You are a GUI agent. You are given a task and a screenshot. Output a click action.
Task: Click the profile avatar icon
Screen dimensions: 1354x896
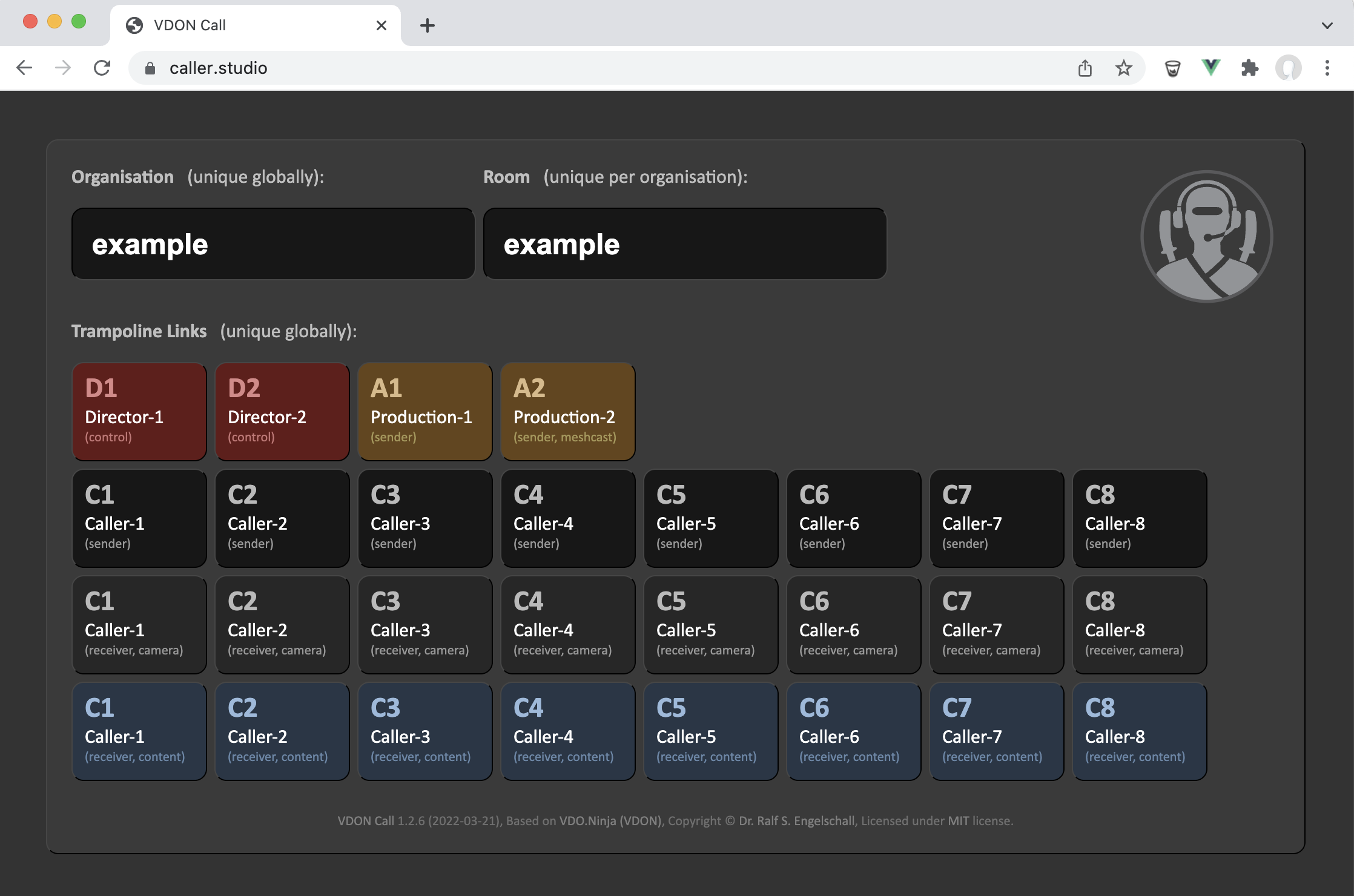tap(1288, 68)
